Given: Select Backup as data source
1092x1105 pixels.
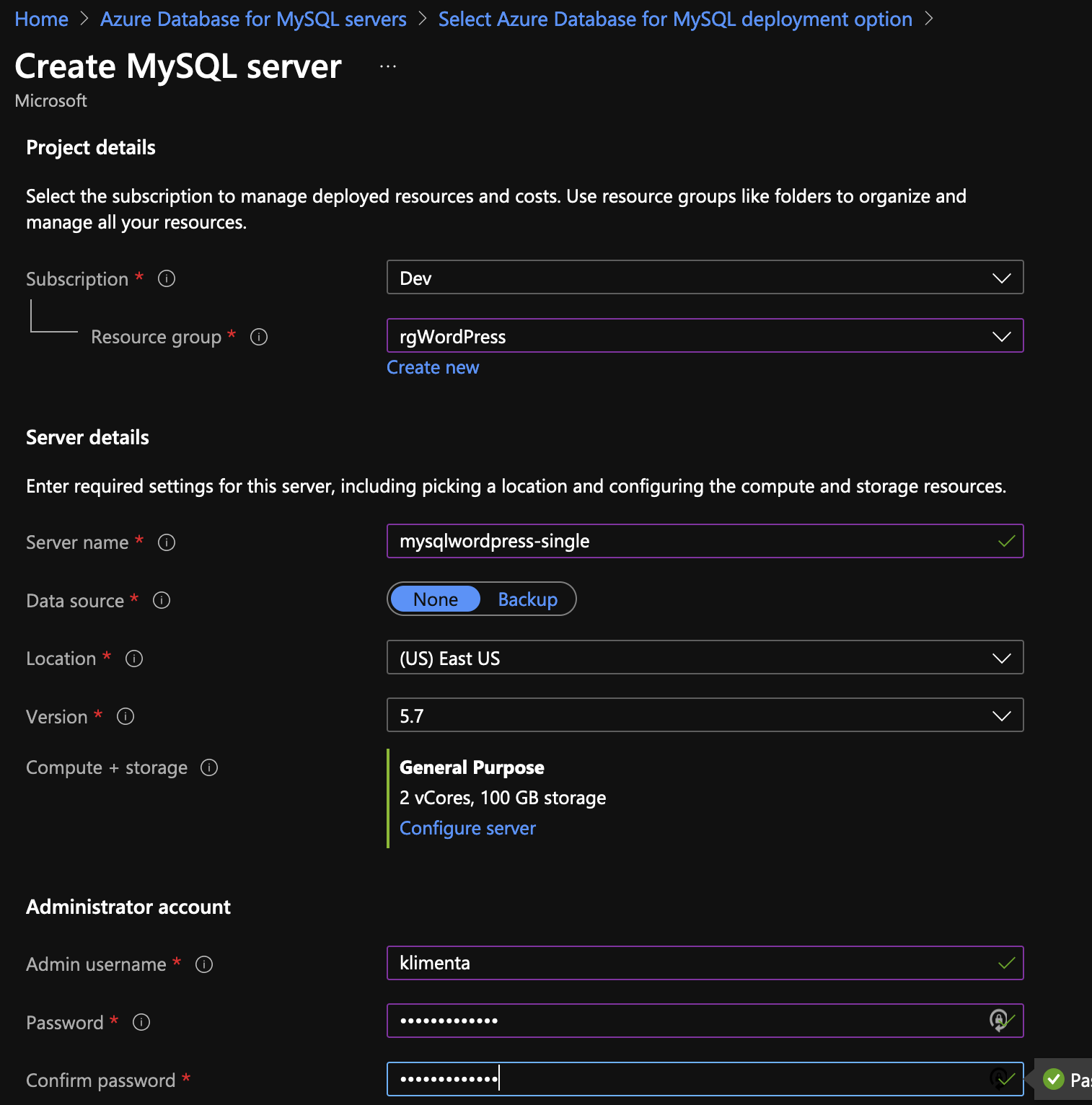Looking at the screenshot, I should pos(528,599).
